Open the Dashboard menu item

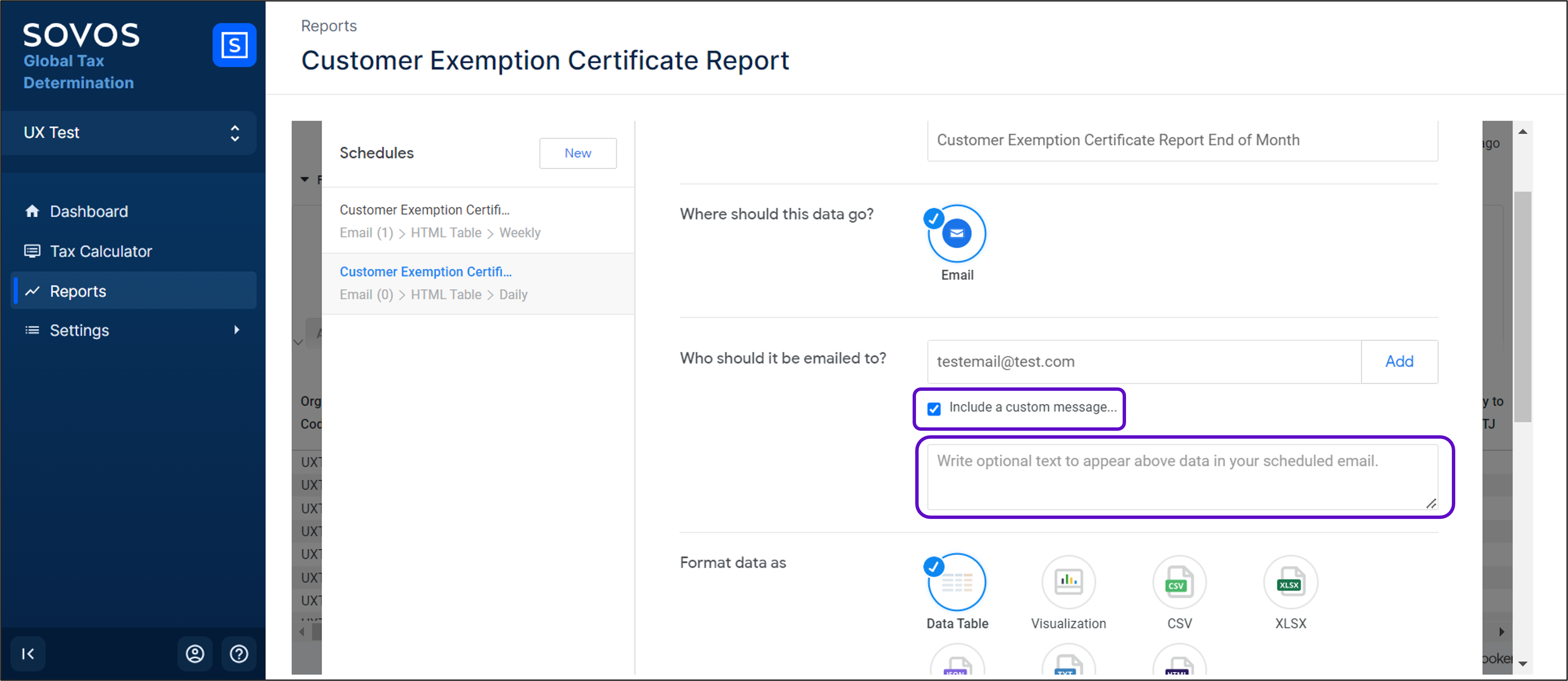click(x=89, y=211)
